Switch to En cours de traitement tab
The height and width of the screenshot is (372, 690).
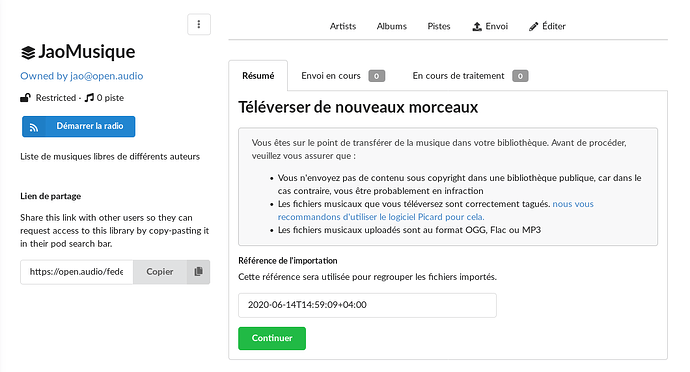[470, 76]
